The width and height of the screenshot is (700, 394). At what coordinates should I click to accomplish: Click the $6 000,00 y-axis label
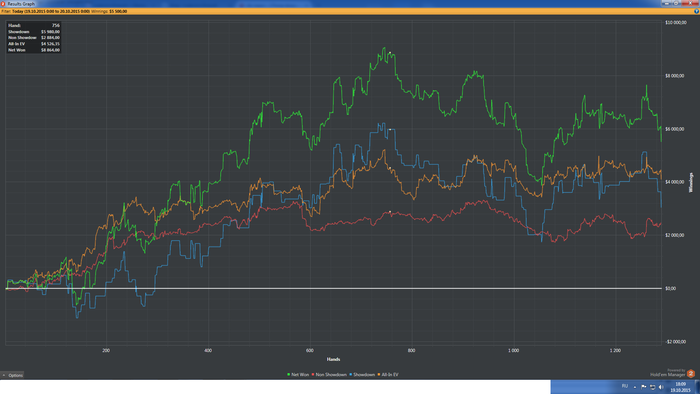(x=675, y=129)
